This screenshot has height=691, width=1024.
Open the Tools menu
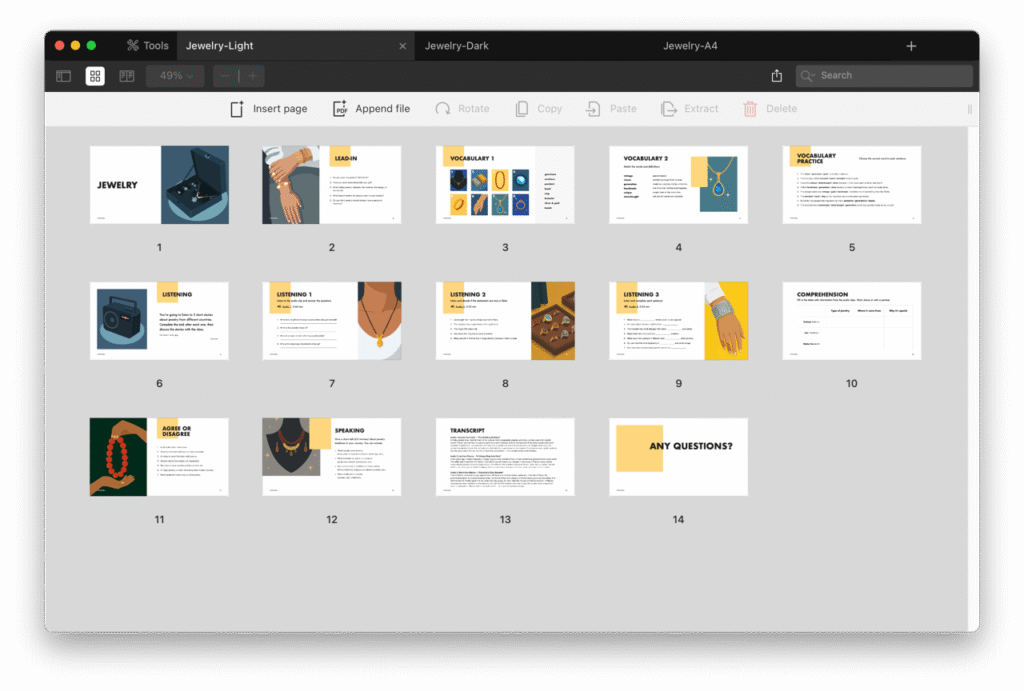[x=147, y=46]
